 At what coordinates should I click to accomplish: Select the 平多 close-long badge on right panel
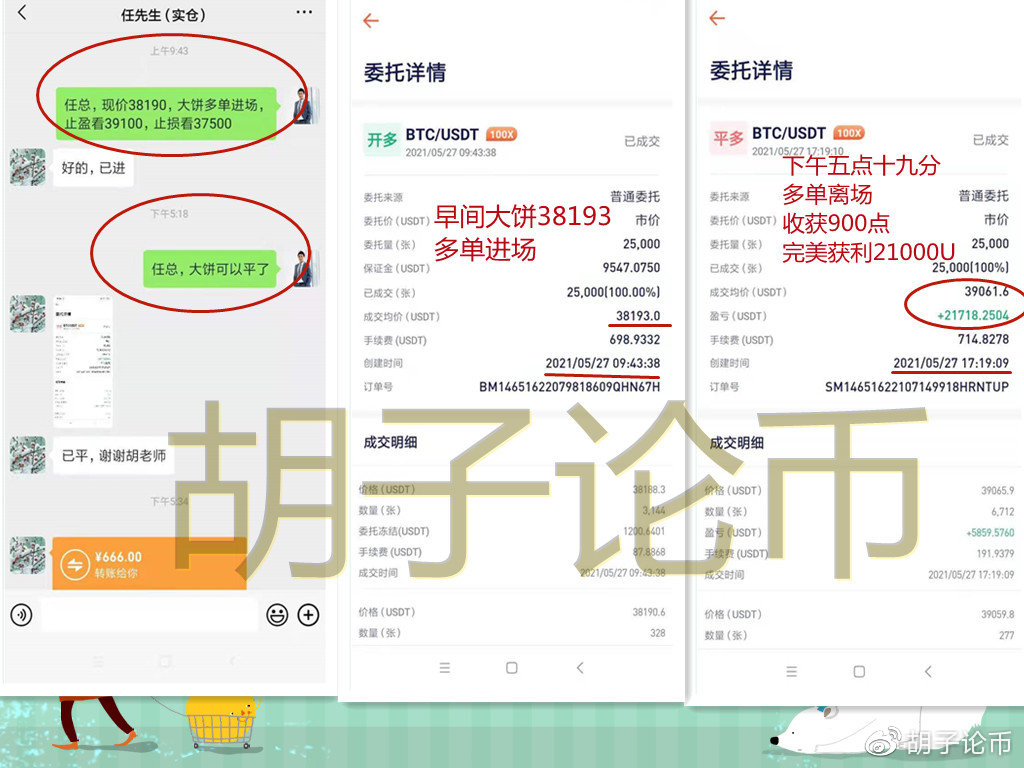[x=727, y=134]
